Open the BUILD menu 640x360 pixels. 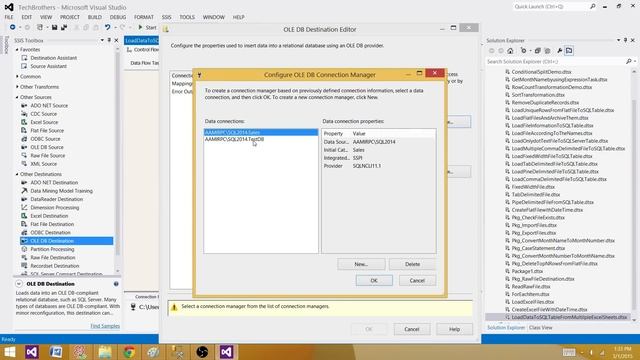click(95, 17)
